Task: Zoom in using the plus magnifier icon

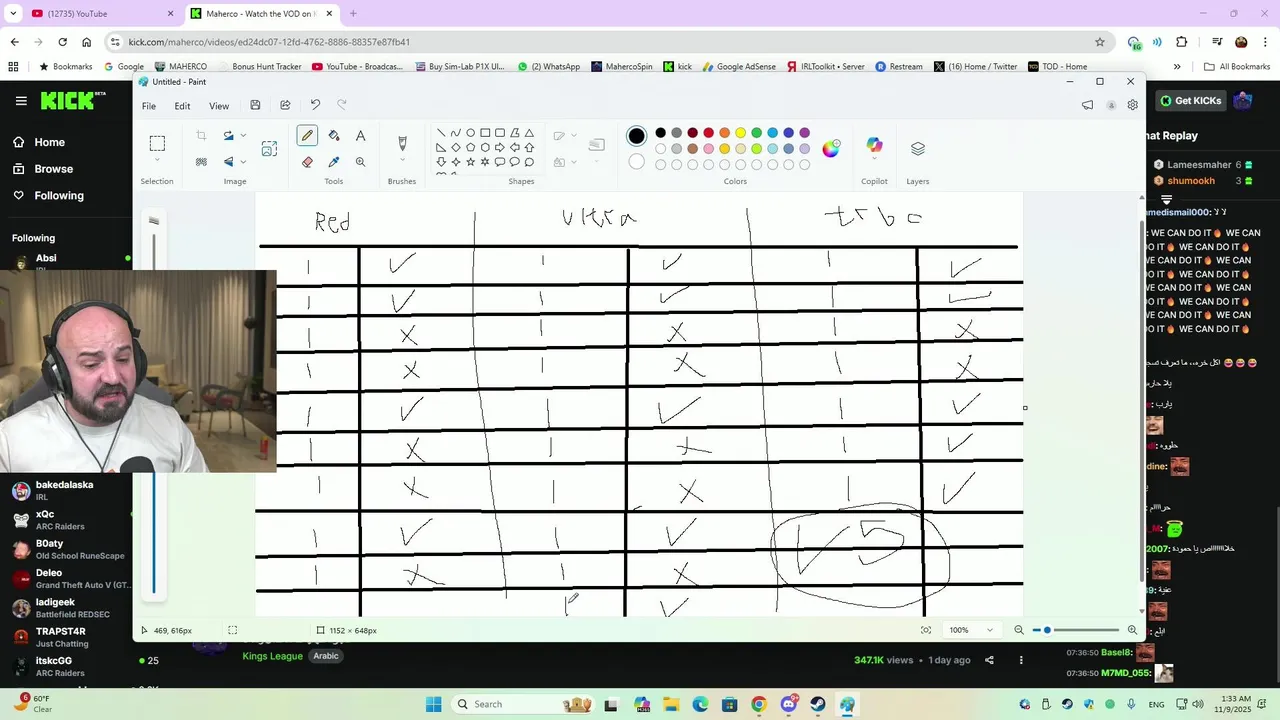Action: tap(1132, 630)
